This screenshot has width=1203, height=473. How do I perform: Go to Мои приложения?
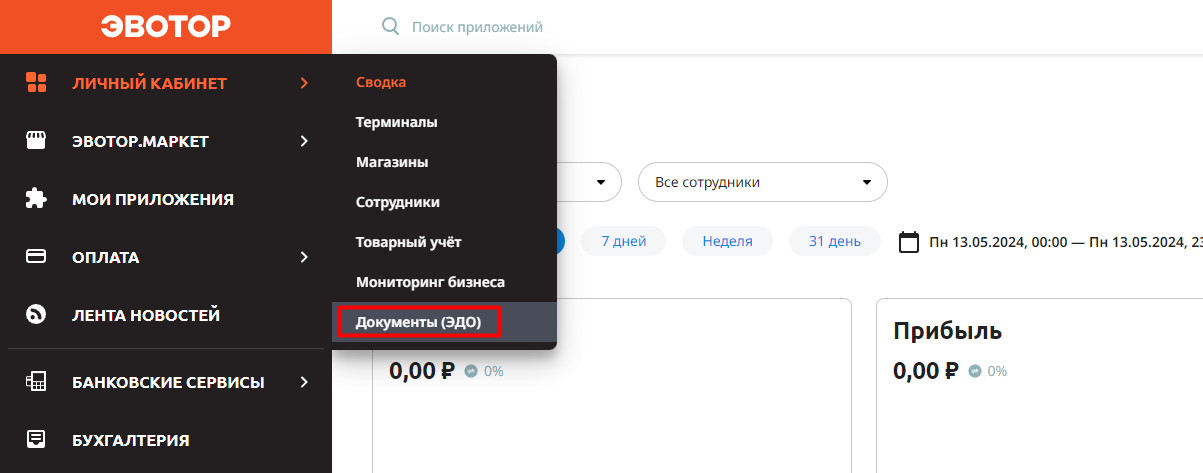pos(166,199)
